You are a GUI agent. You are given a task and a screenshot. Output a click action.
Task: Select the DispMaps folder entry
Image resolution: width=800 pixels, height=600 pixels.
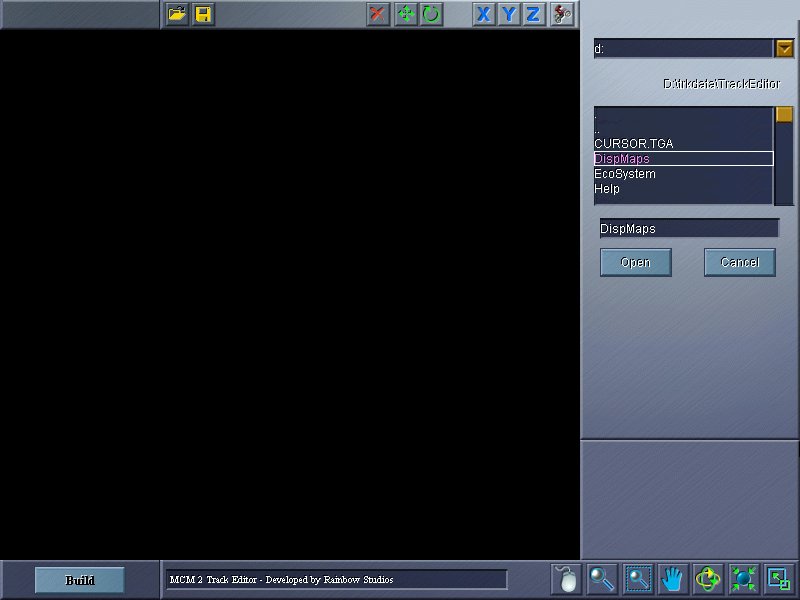pyautogui.click(x=684, y=159)
